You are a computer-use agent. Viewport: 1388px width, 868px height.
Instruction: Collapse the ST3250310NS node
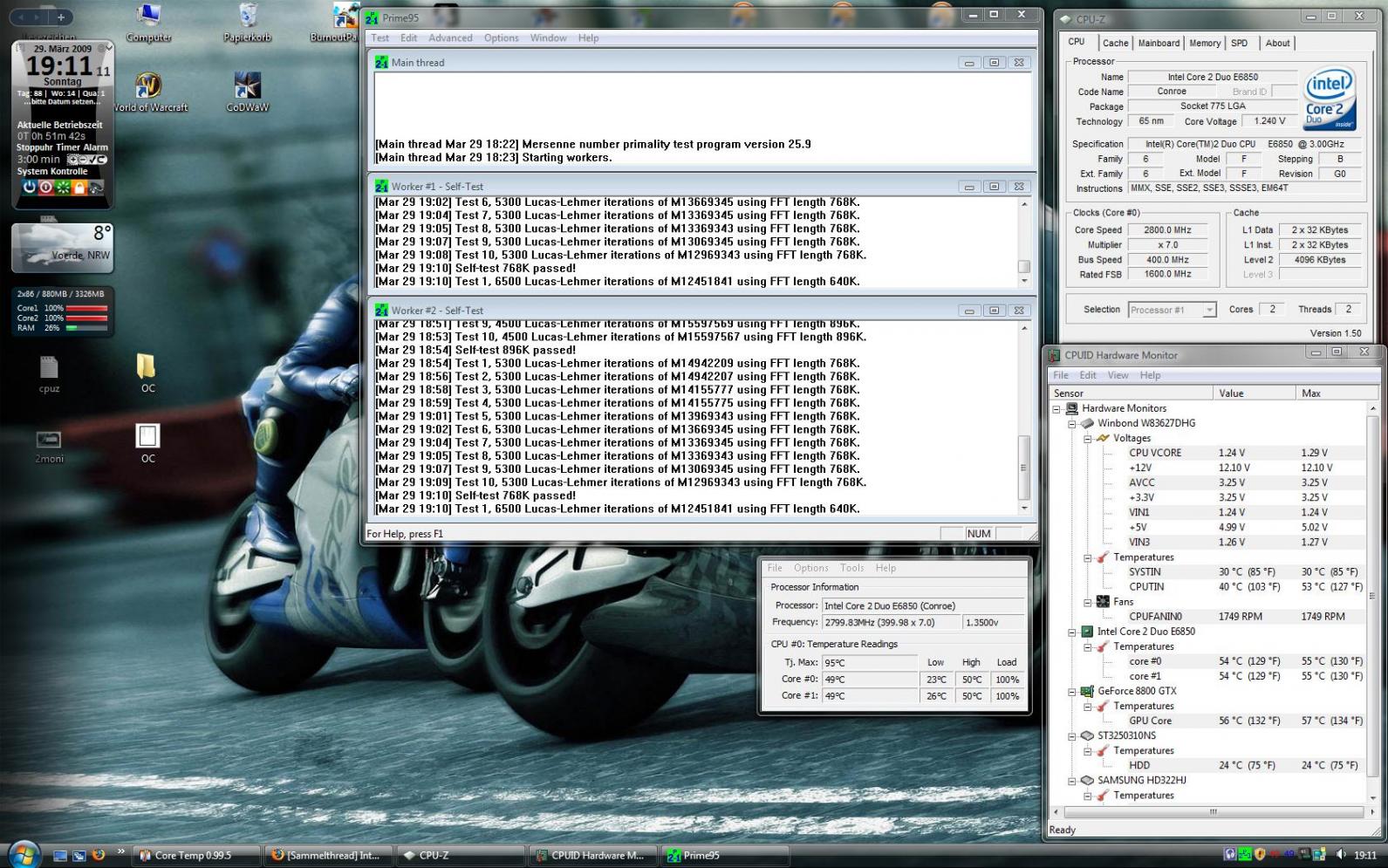coord(1072,735)
